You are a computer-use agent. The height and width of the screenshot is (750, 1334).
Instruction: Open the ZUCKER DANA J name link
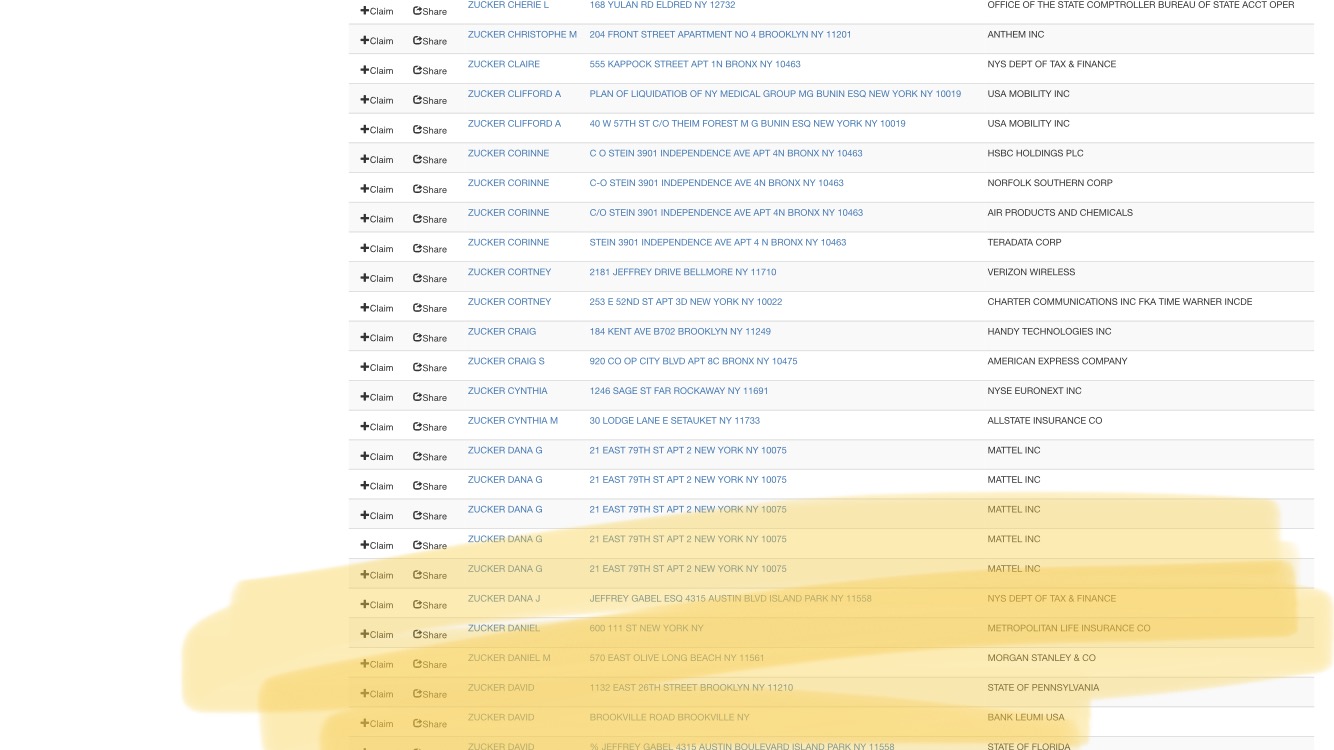point(504,599)
